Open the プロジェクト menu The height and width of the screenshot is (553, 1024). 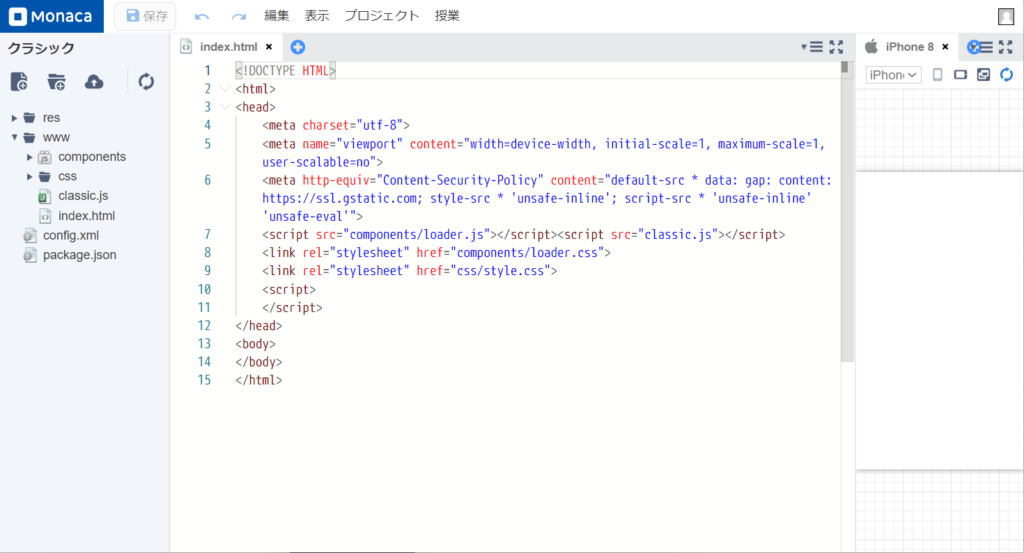tap(382, 16)
